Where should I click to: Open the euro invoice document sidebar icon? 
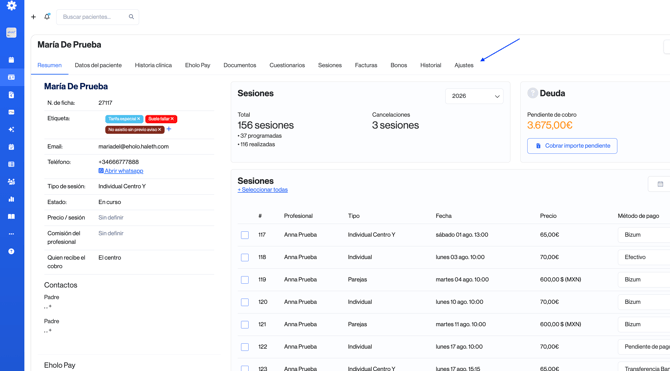[x=12, y=95]
